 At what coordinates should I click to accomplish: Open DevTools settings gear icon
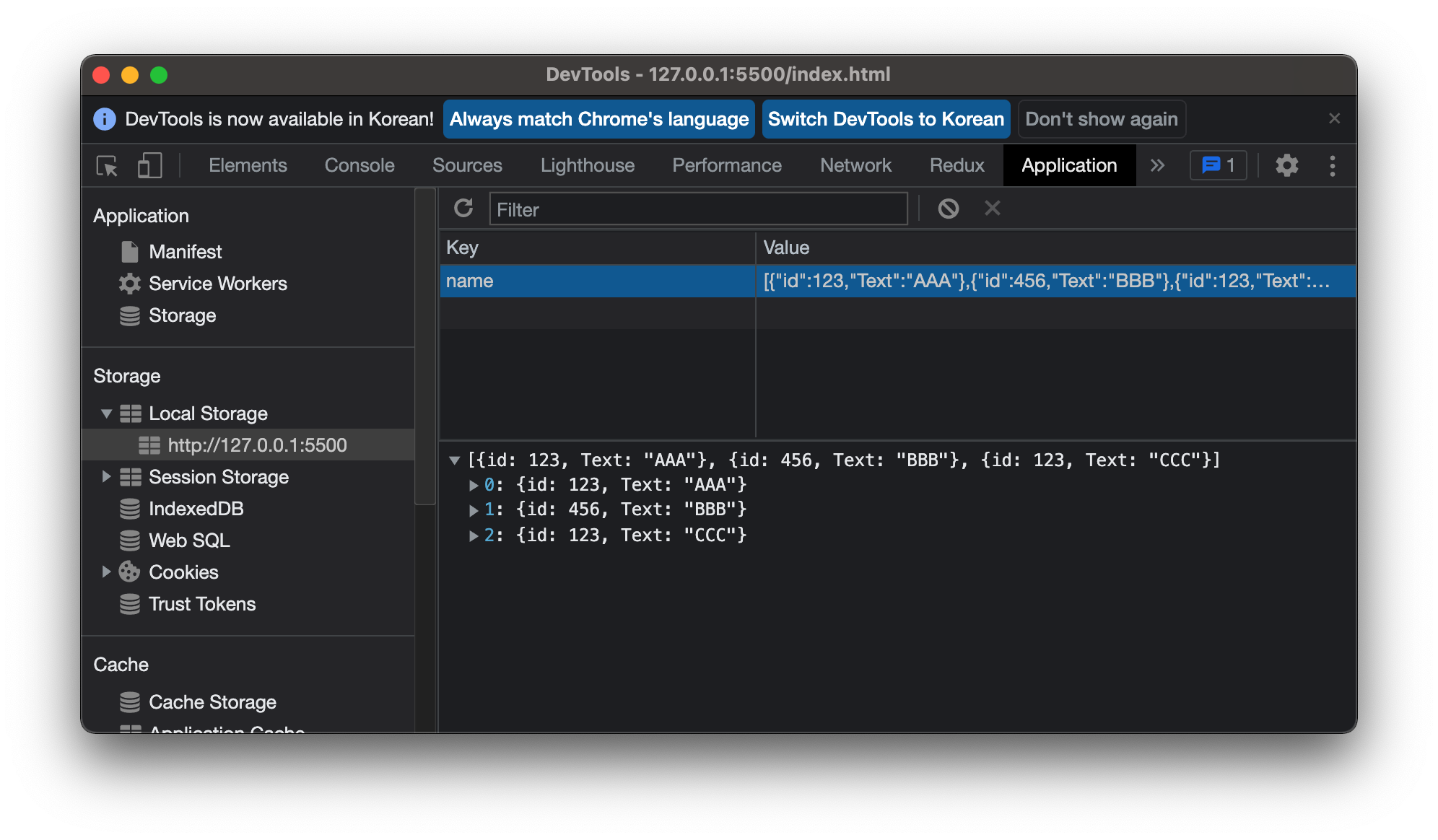tap(1286, 166)
